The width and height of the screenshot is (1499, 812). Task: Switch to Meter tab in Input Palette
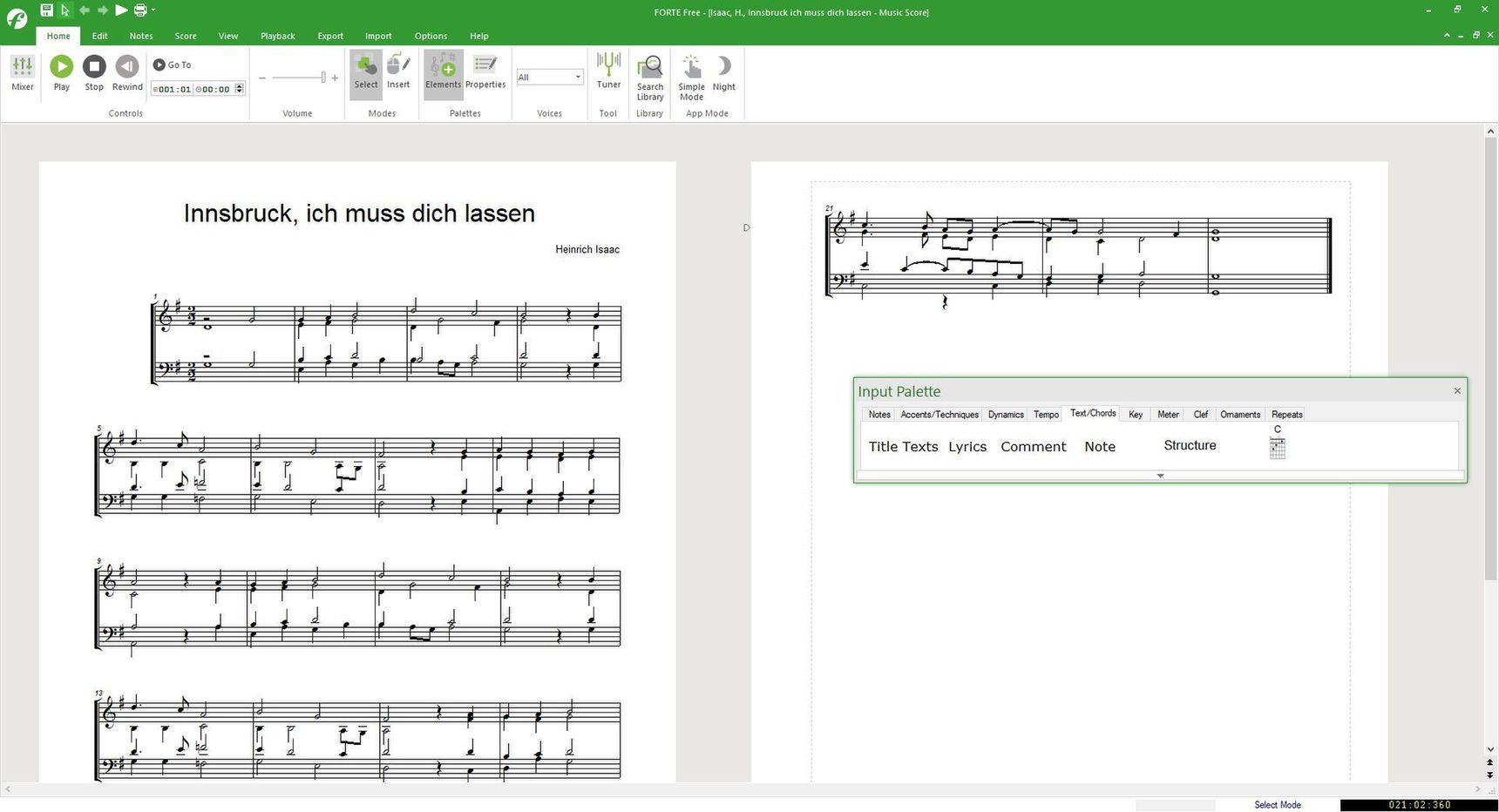click(x=1168, y=415)
